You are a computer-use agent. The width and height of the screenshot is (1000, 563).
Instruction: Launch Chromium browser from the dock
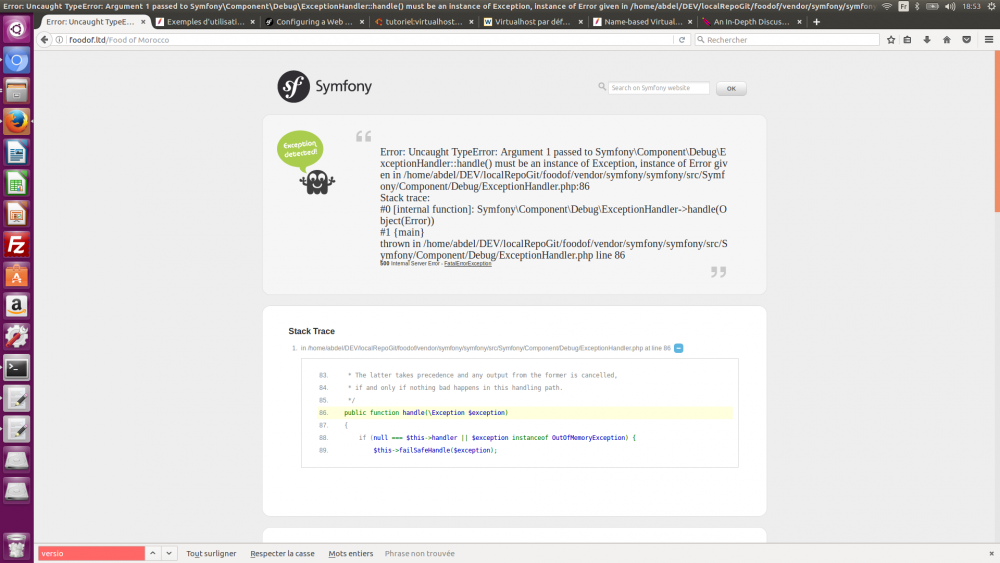(x=17, y=61)
